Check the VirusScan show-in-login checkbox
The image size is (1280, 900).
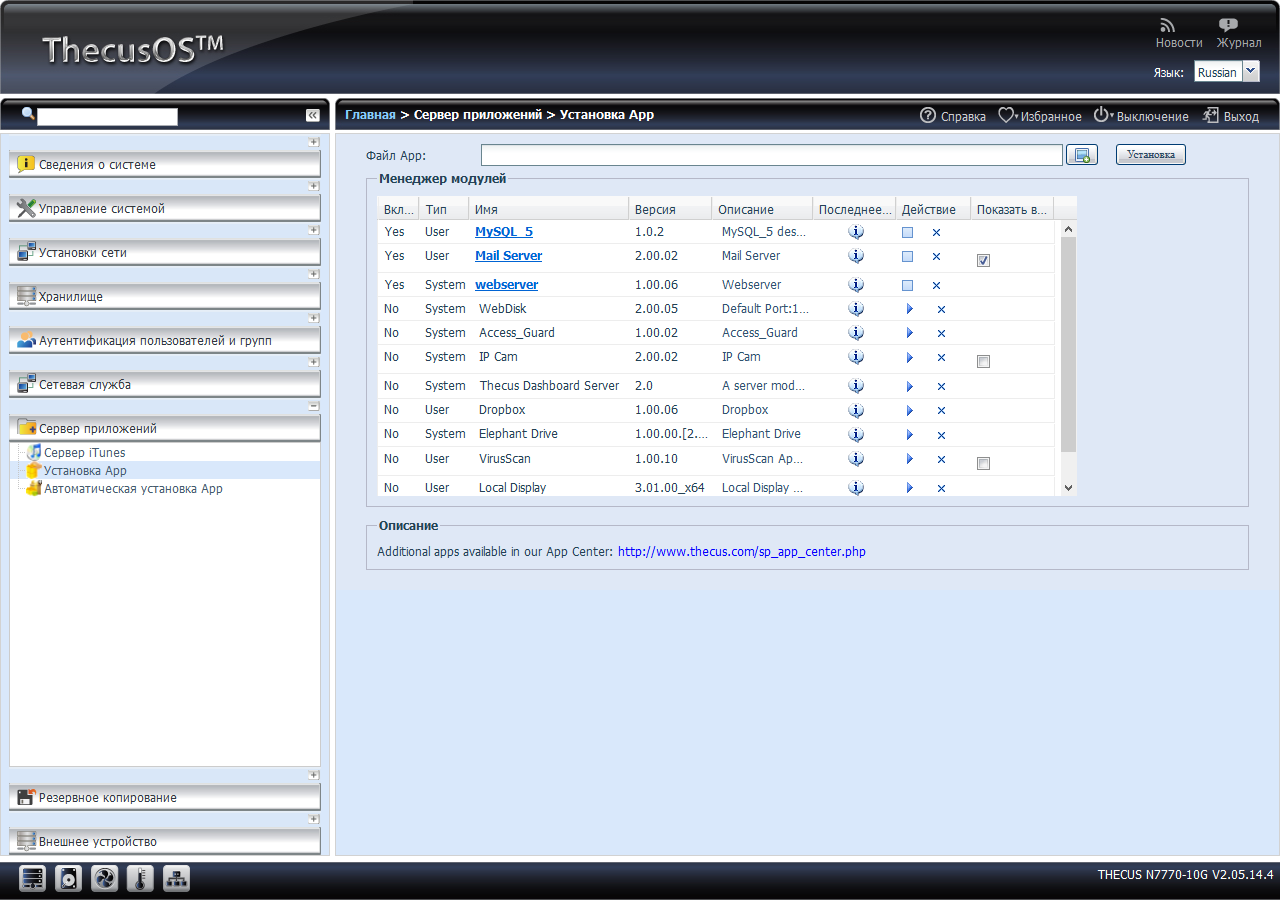pos(983,463)
